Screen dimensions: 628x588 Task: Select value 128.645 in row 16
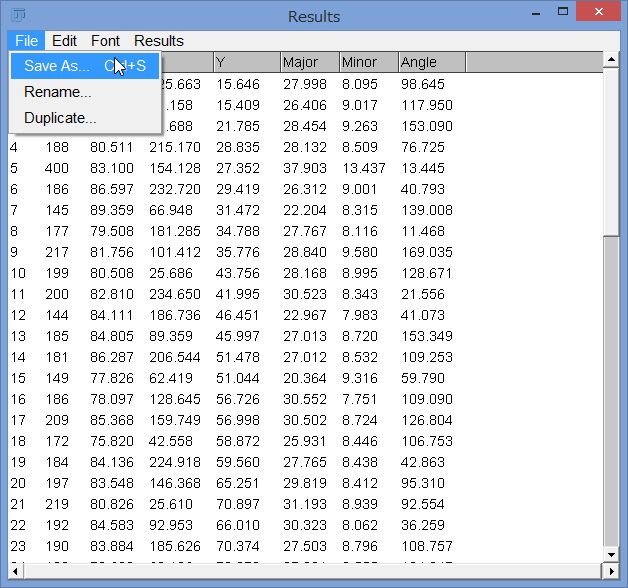[x=175, y=399]
